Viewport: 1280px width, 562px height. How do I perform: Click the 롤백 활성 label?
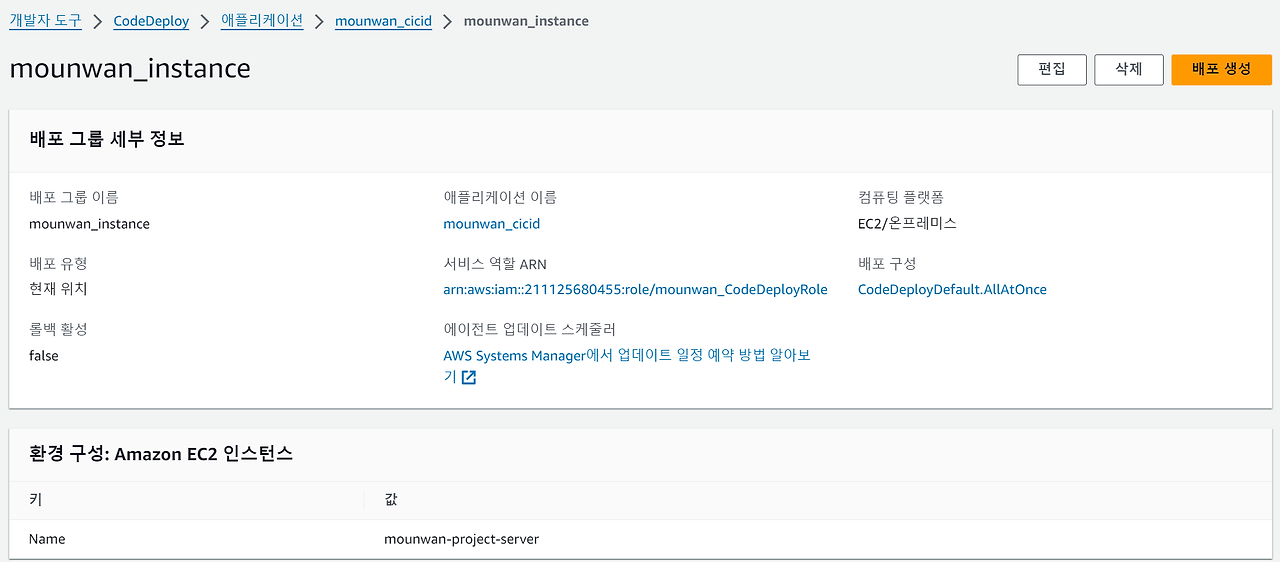59,329
